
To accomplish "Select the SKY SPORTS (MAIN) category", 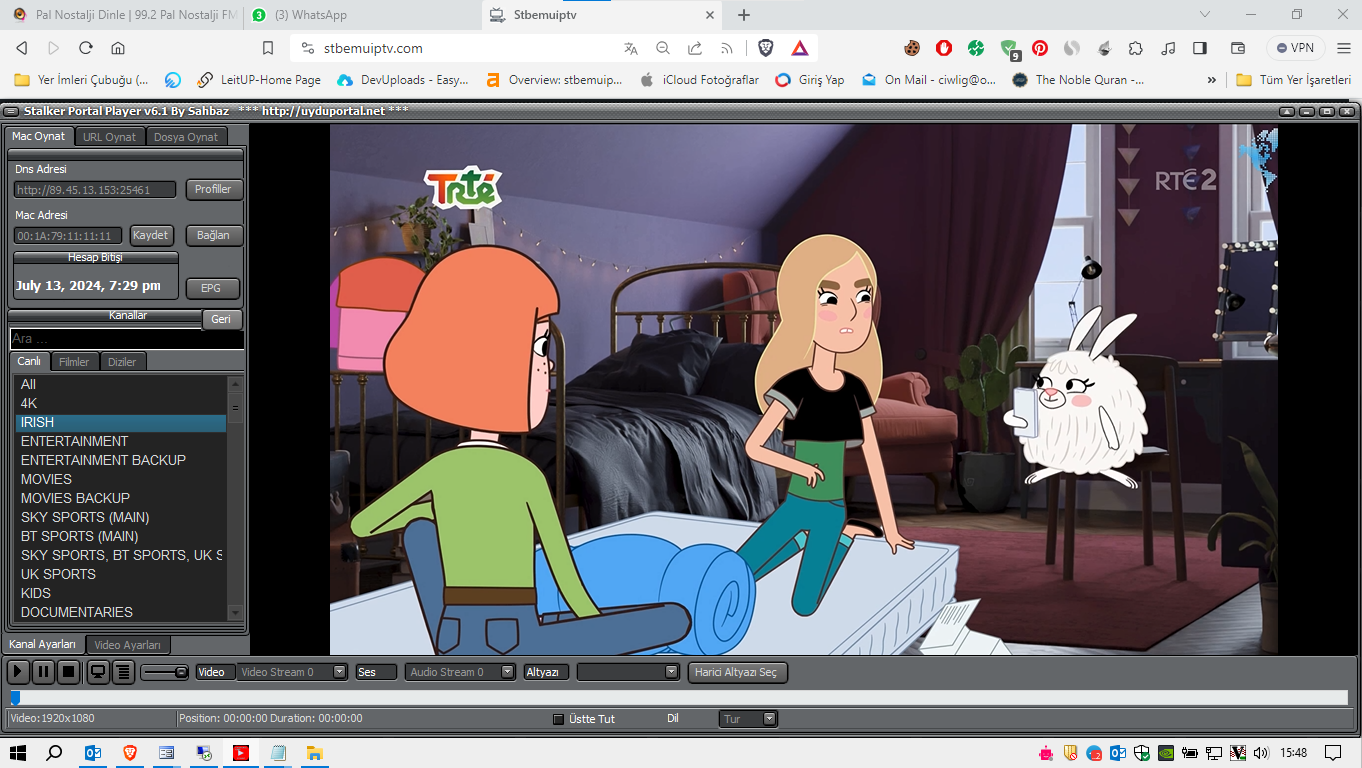I will [x=121, y=517].
